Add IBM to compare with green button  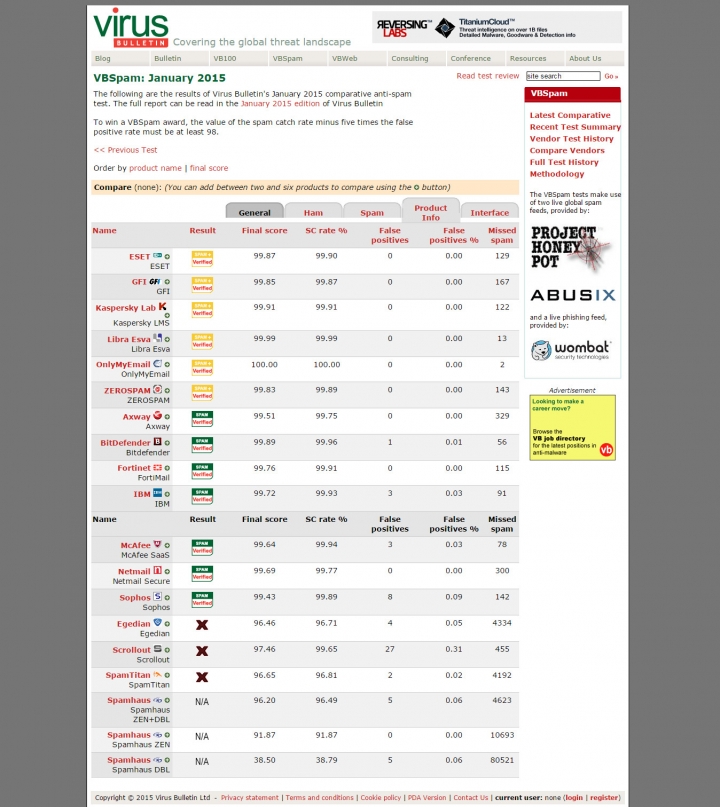coord(167,494)
